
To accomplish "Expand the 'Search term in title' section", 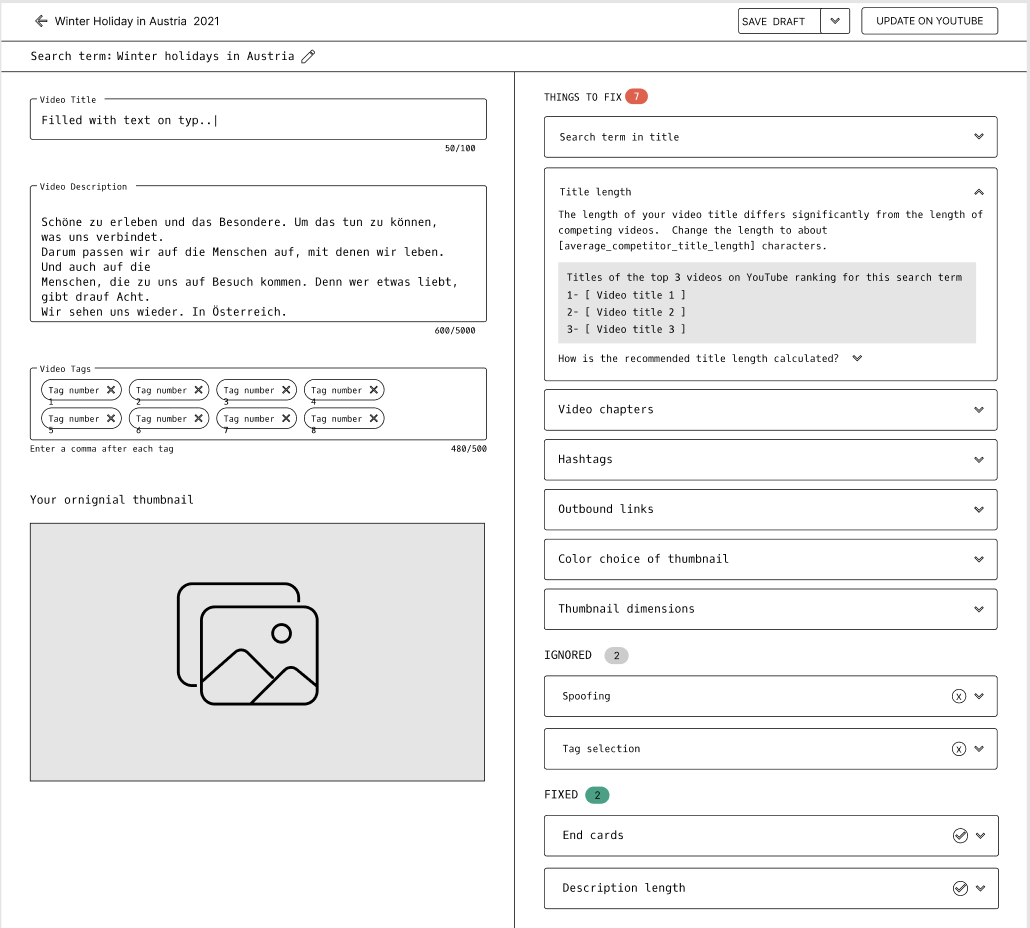I will click(979, 137).
